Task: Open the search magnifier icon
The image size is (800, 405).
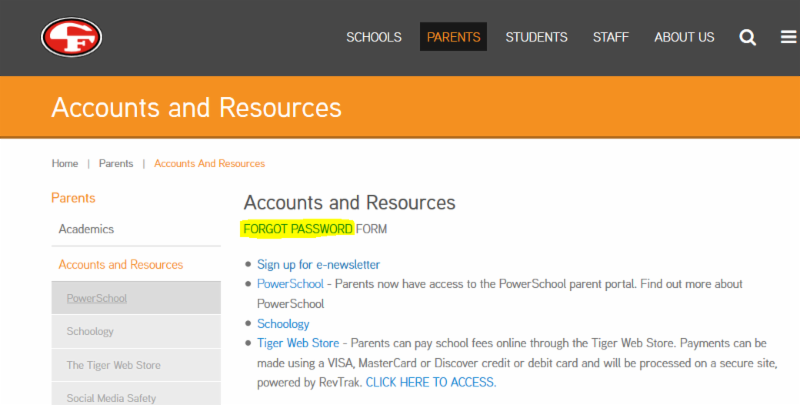Action: pyautogui.click(x=747, y=38)
